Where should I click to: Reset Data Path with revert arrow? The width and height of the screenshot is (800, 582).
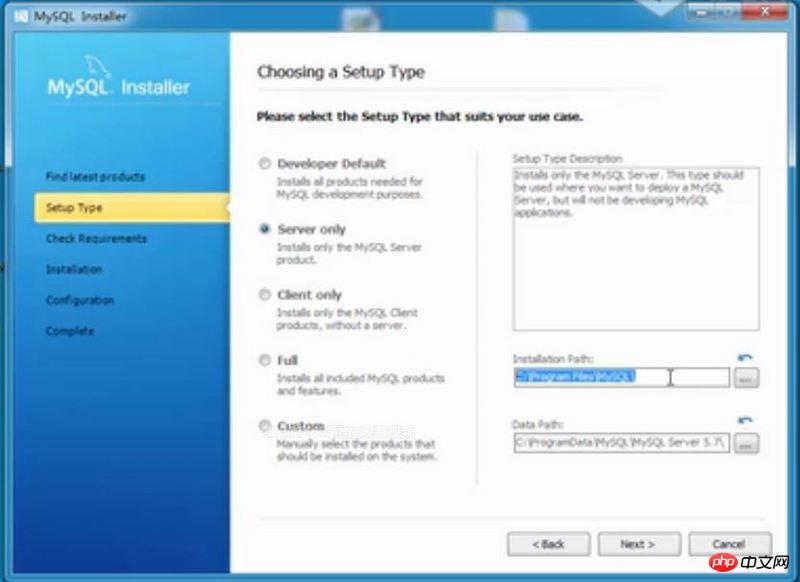(745, 420)
